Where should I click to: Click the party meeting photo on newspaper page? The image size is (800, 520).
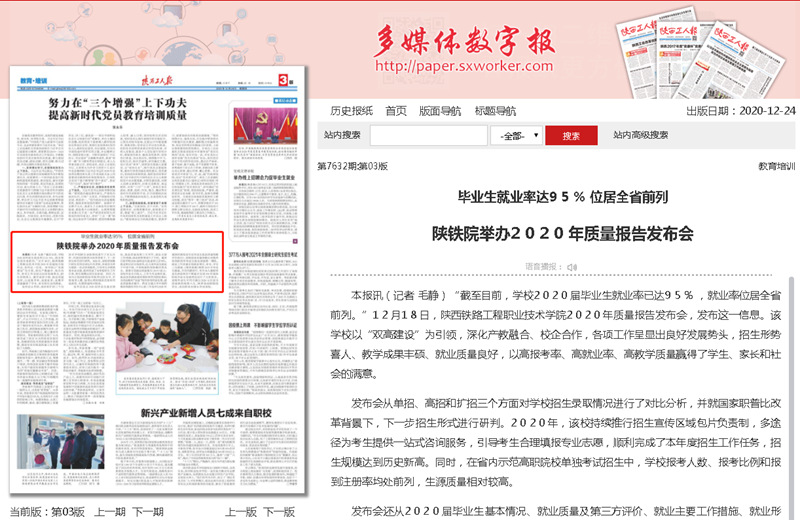[x=265, y=126]
